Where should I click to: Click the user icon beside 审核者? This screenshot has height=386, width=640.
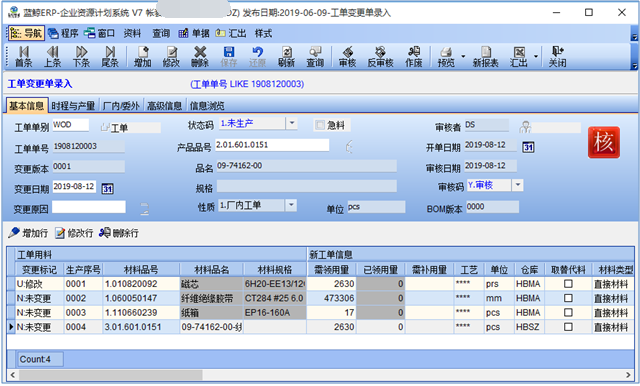[525, 127]
